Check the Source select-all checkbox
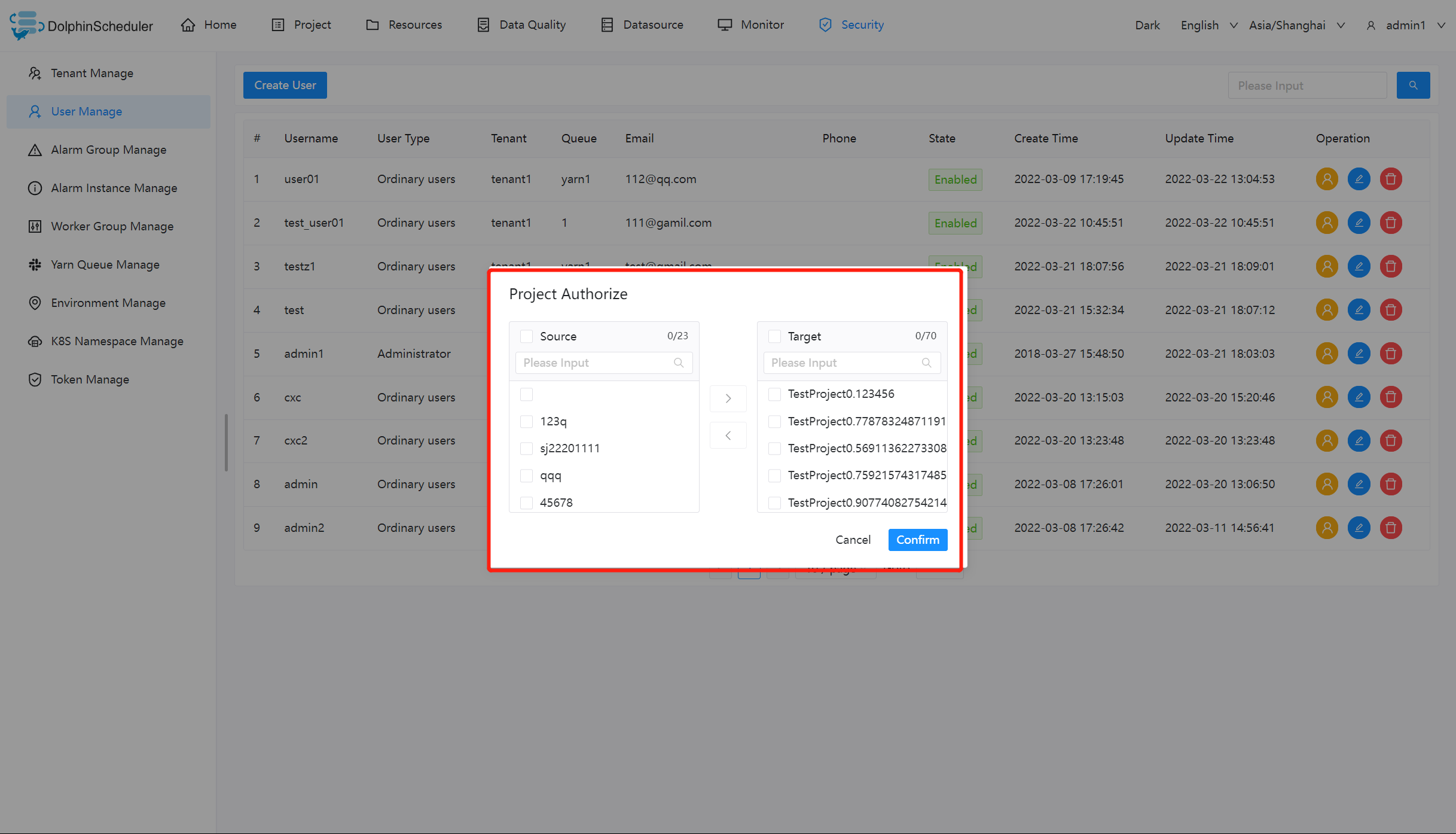 pos(526,336)
